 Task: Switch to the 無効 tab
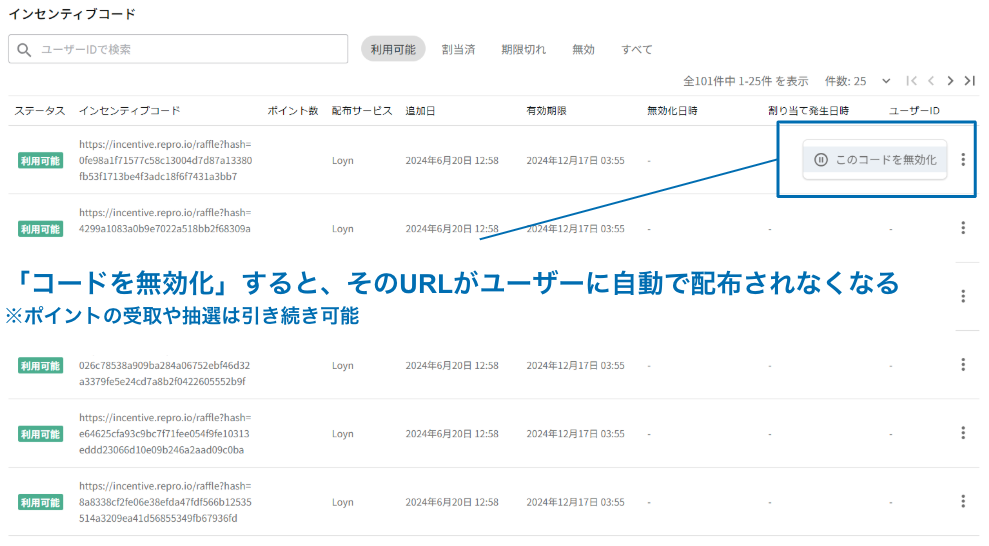(583, 49)
